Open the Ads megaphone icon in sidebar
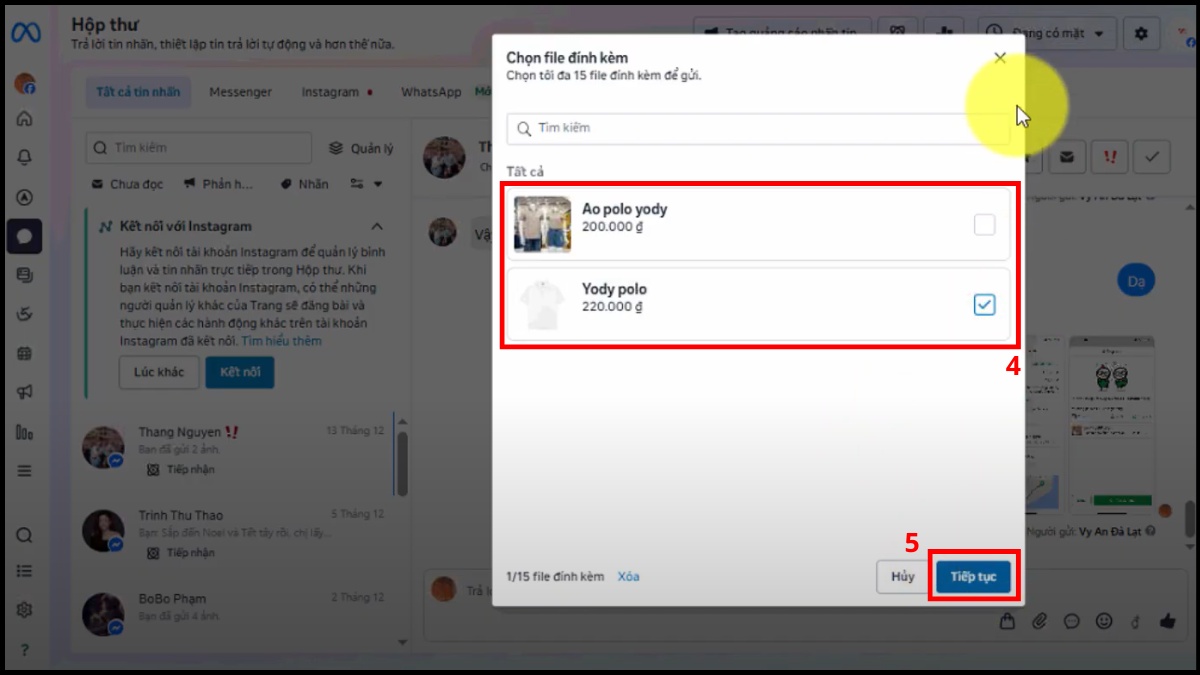This screenshot has width=1200, height=675. click(x=25, y=392)
